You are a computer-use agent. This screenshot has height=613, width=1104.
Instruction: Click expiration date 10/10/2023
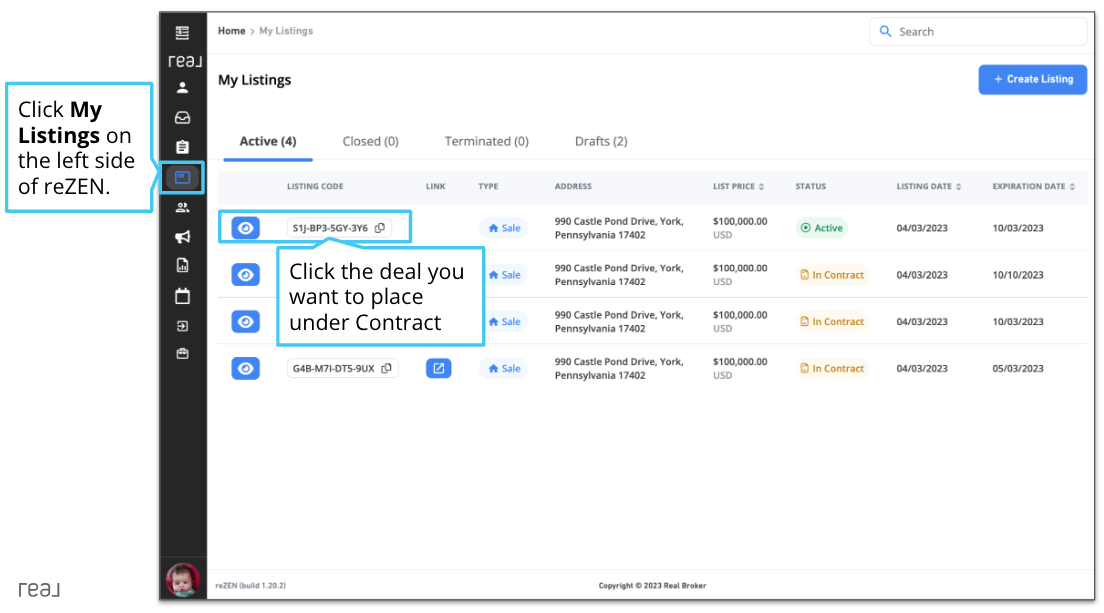tap(1017, 275)
